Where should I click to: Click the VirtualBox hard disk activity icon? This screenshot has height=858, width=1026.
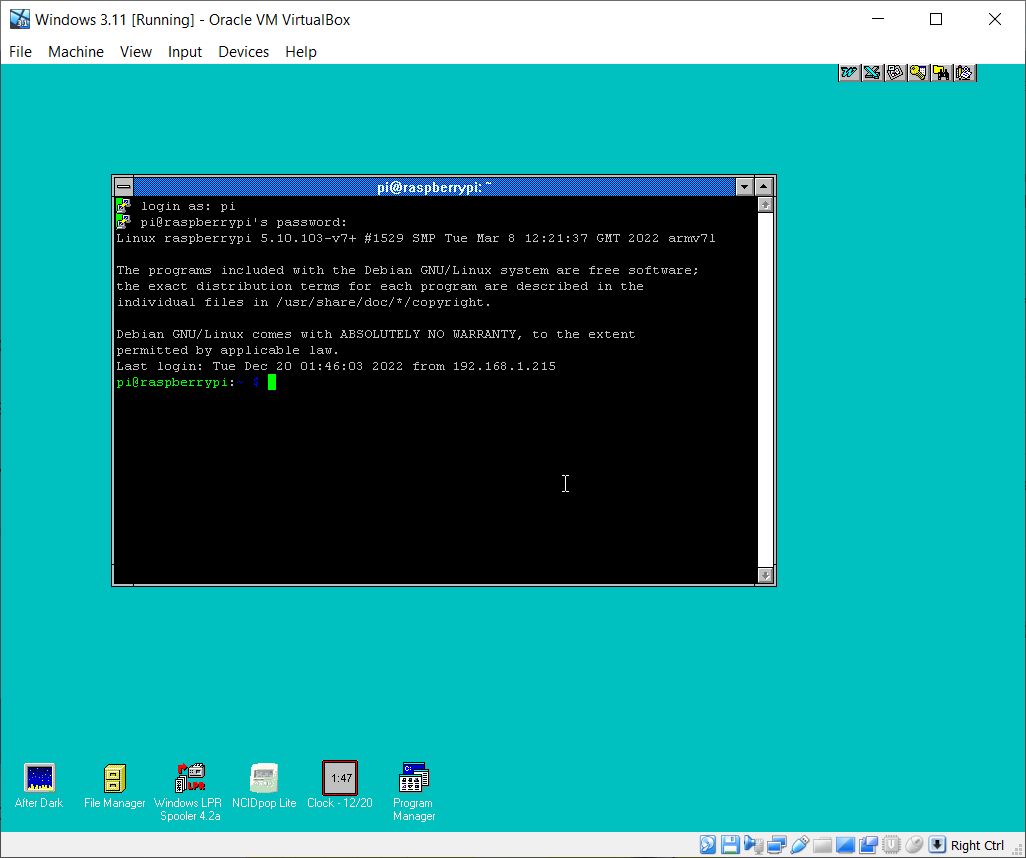click(707, 844)
